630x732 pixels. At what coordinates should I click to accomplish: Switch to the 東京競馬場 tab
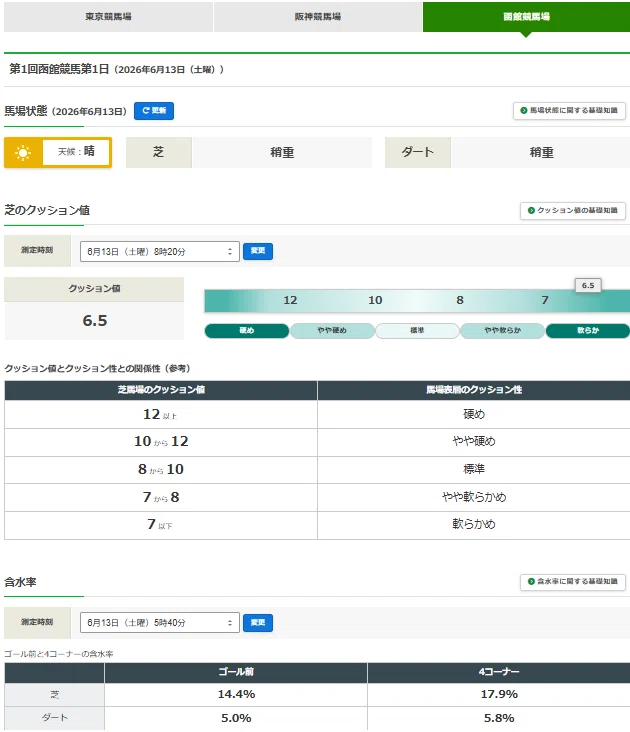click(x=108, y=16)
